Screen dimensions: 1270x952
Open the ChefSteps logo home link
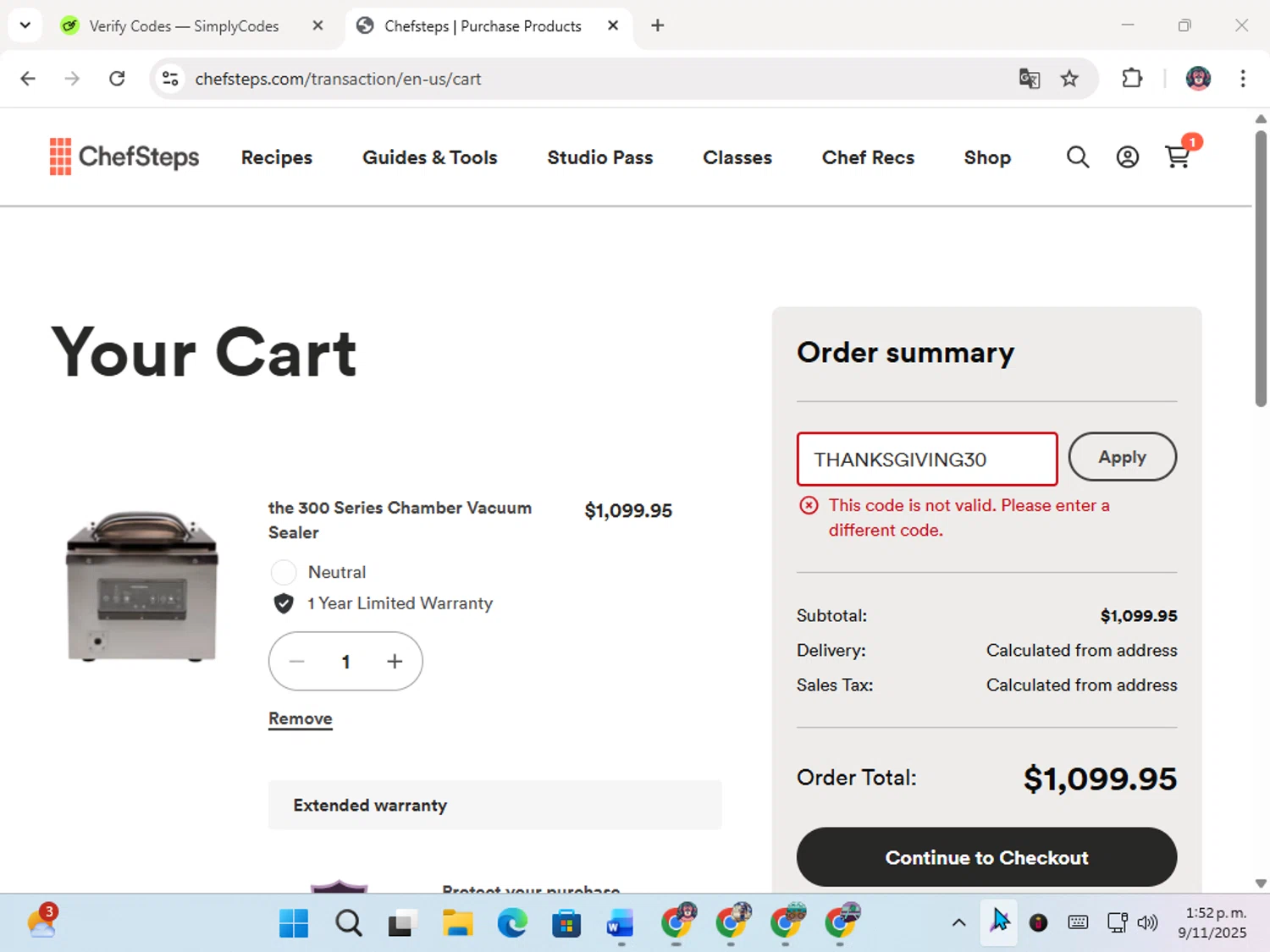124,157
